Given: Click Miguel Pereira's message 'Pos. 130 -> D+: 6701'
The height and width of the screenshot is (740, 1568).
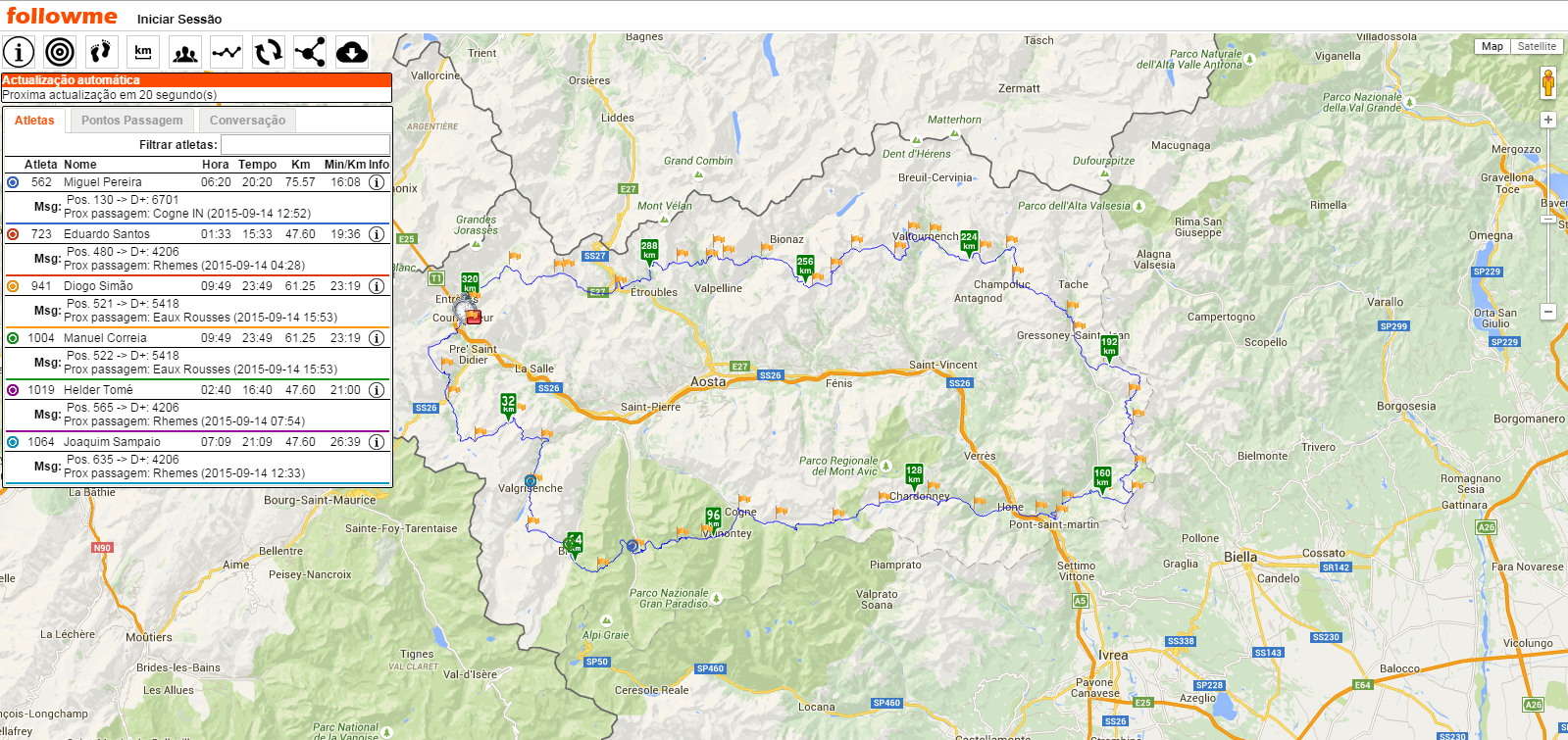Looking at the screenshot, I should point(123,200).
